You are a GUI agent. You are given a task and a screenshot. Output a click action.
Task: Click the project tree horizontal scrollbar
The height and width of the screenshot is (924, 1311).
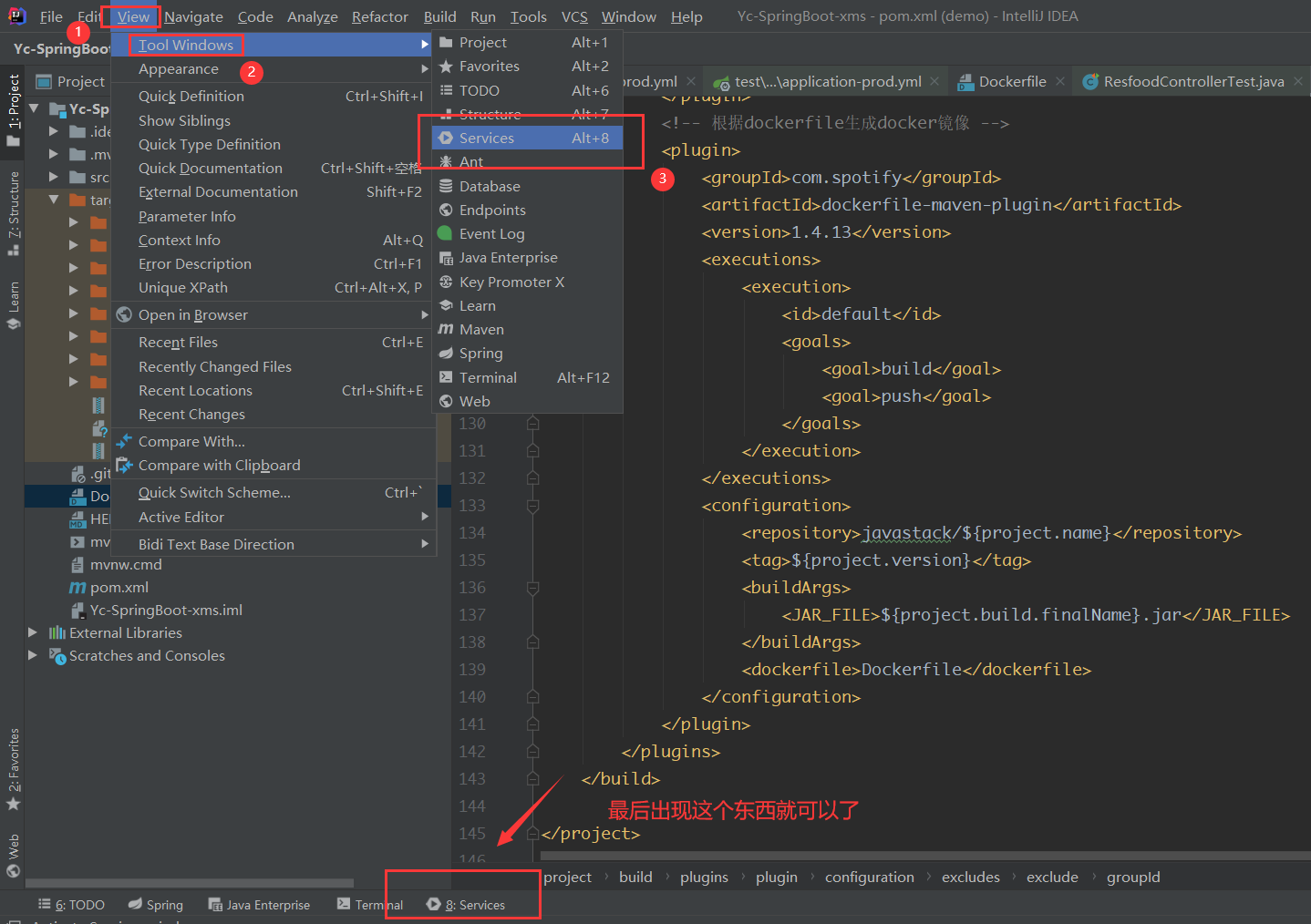pos(190,883)
